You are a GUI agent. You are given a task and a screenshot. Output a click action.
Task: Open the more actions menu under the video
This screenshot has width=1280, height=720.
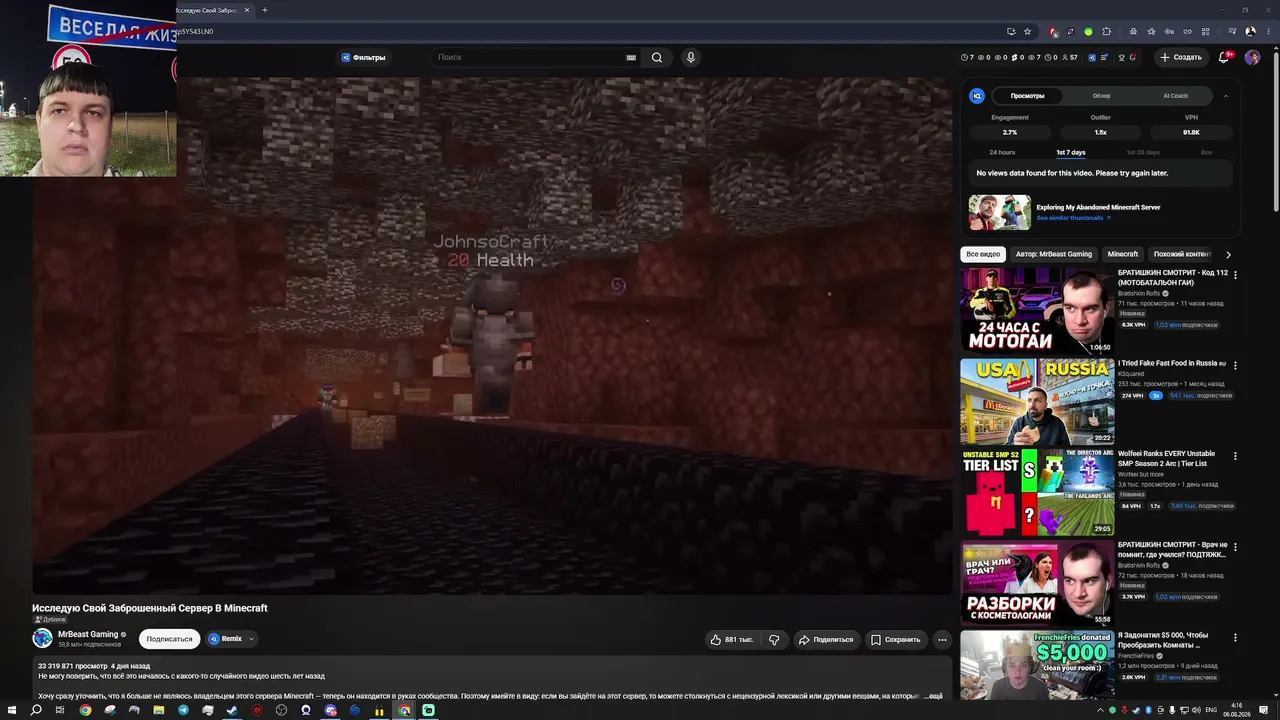coord(942,640)
